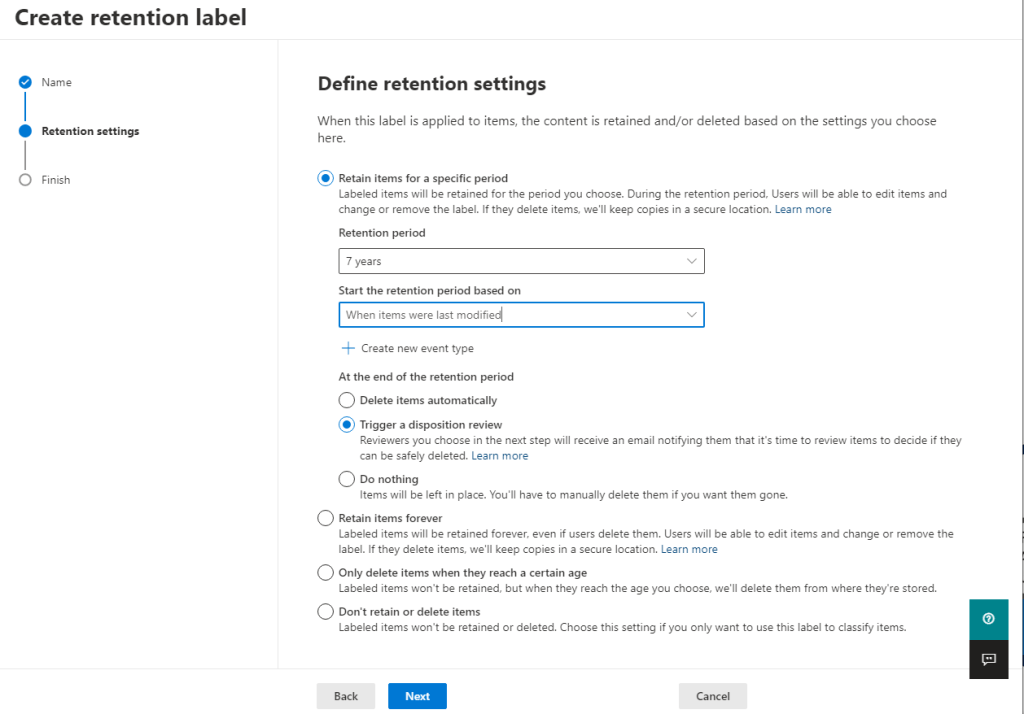The width and height of the screenshot is (1024, 714).
Task: Select the Do nothing radio option
Action: click(x=346, y=479)
